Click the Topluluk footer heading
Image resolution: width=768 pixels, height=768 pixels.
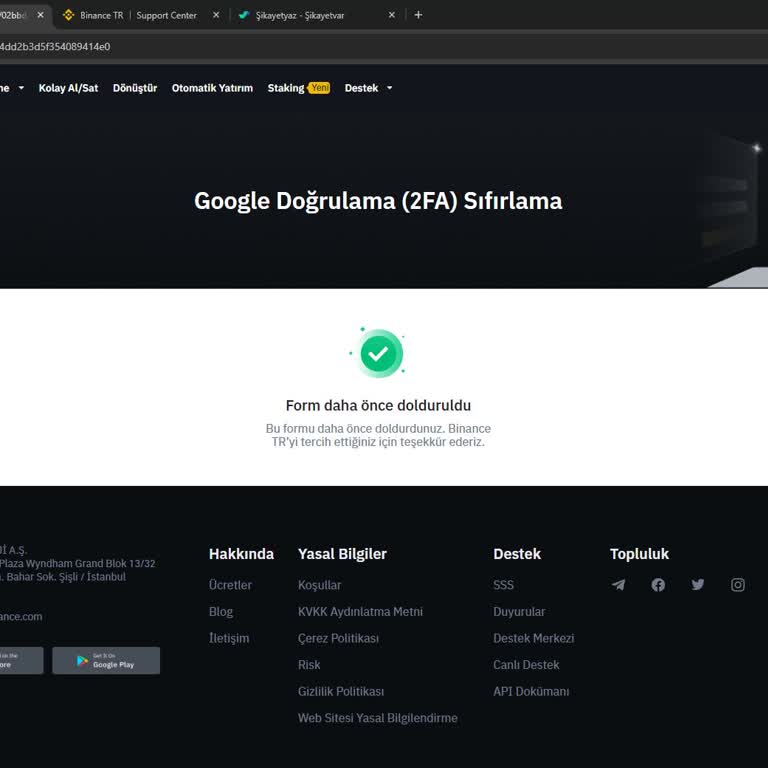click(x=639, y=554)
